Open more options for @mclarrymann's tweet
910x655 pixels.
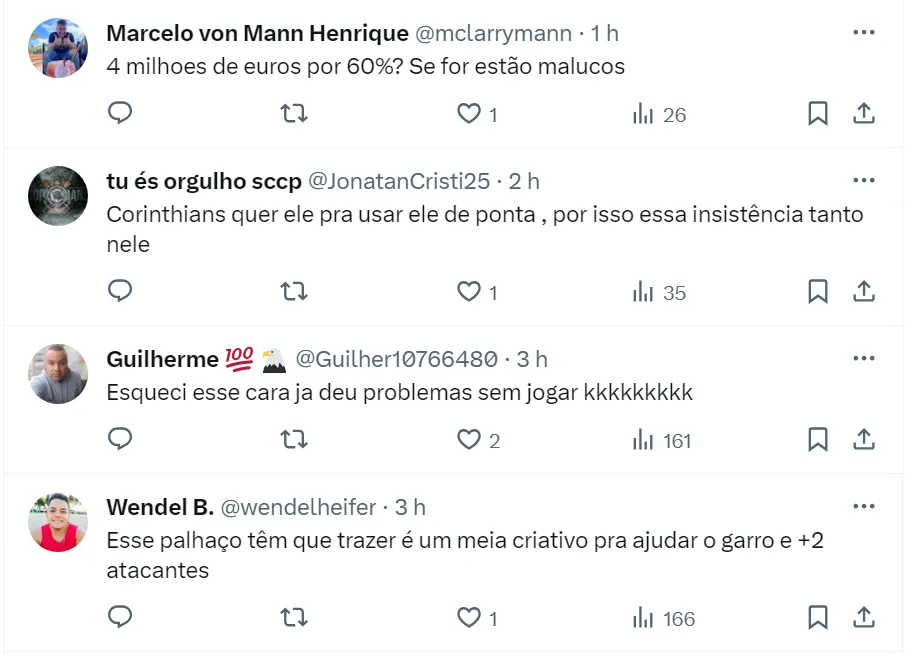[x=864, y=33]
